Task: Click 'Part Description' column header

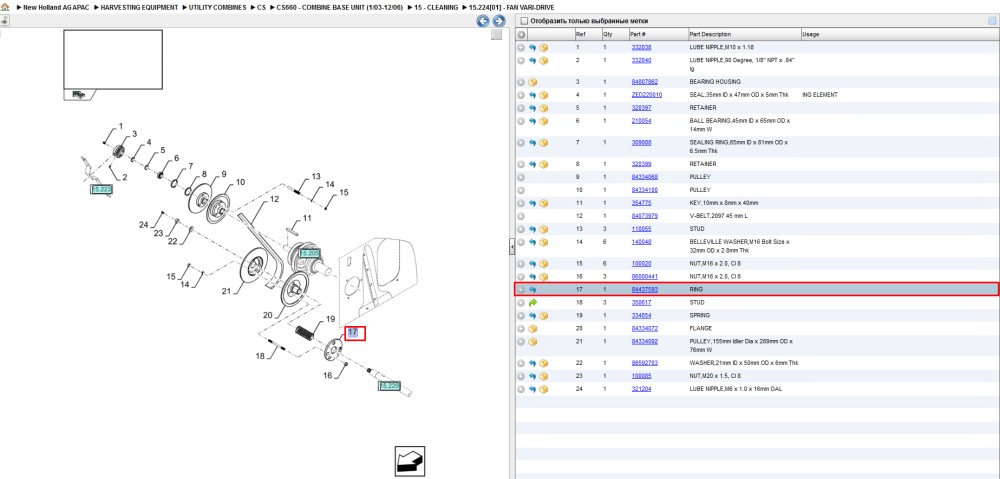Action: click(710, 34)
